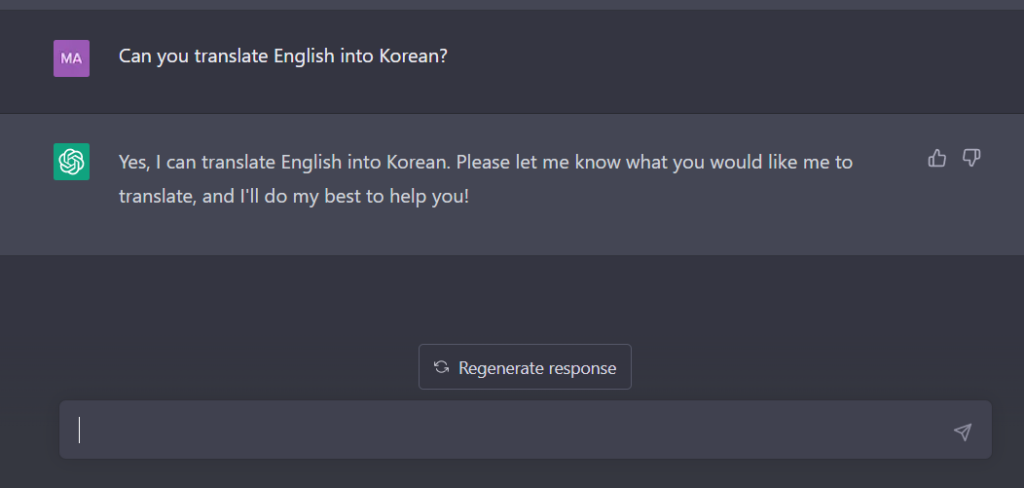
Task: Focus the message input field
Action: point(526,430)
